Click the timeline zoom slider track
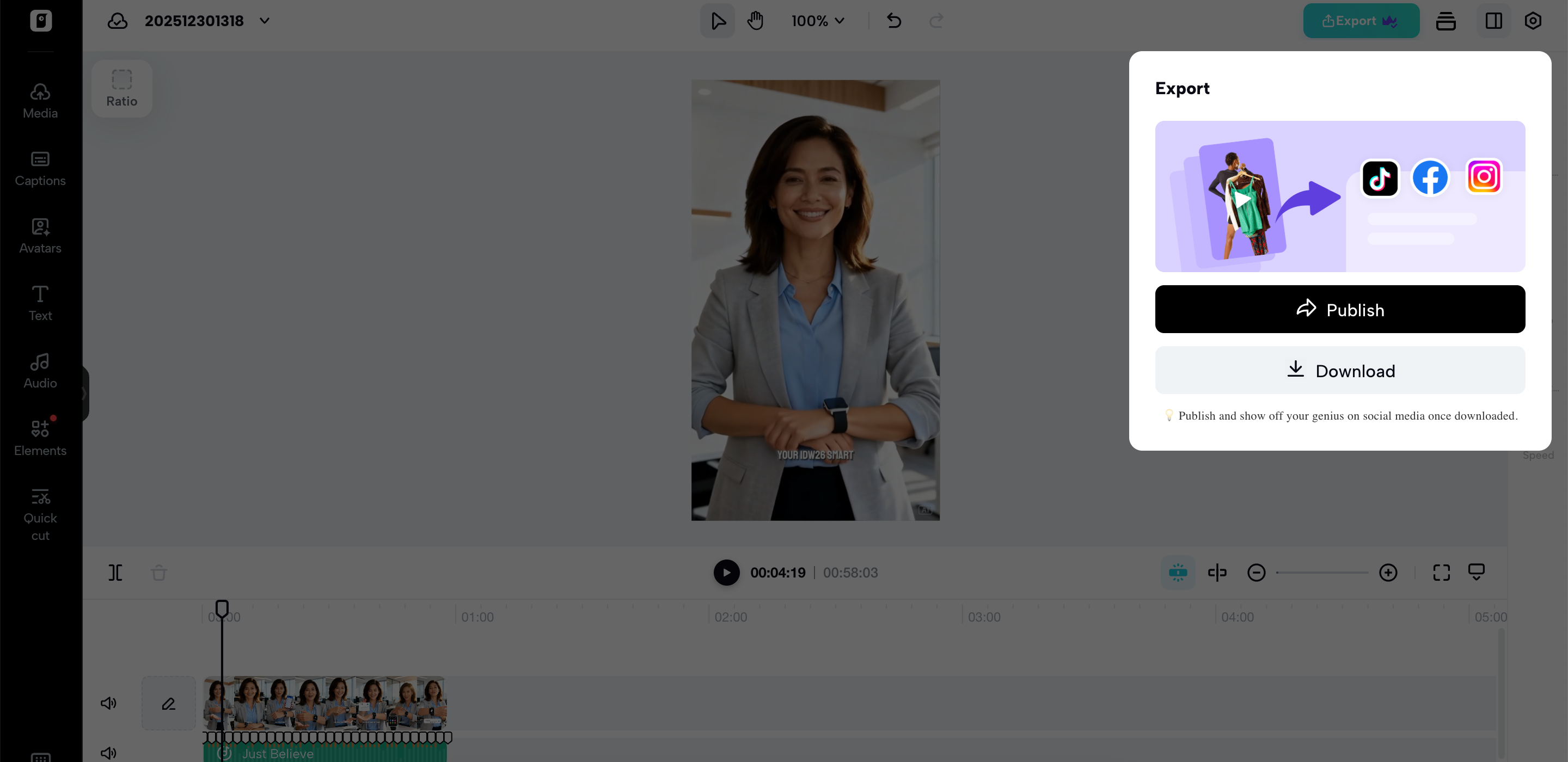Viewport: 1568px width, 762px height. pyautogui.click(x=1321, y=573)
